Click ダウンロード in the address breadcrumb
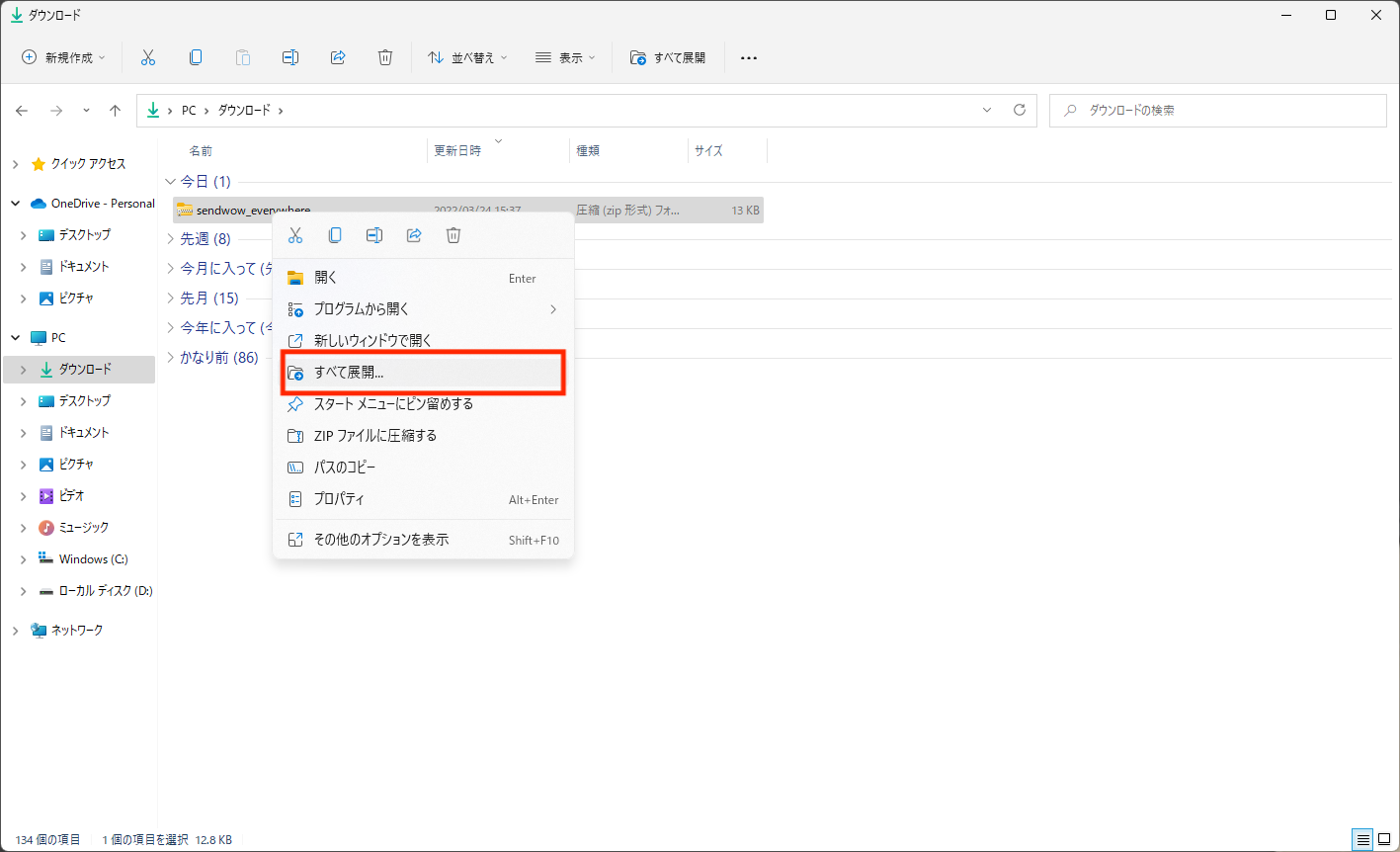The width and height of the screenshot is (1400, 852). (244, 111)
